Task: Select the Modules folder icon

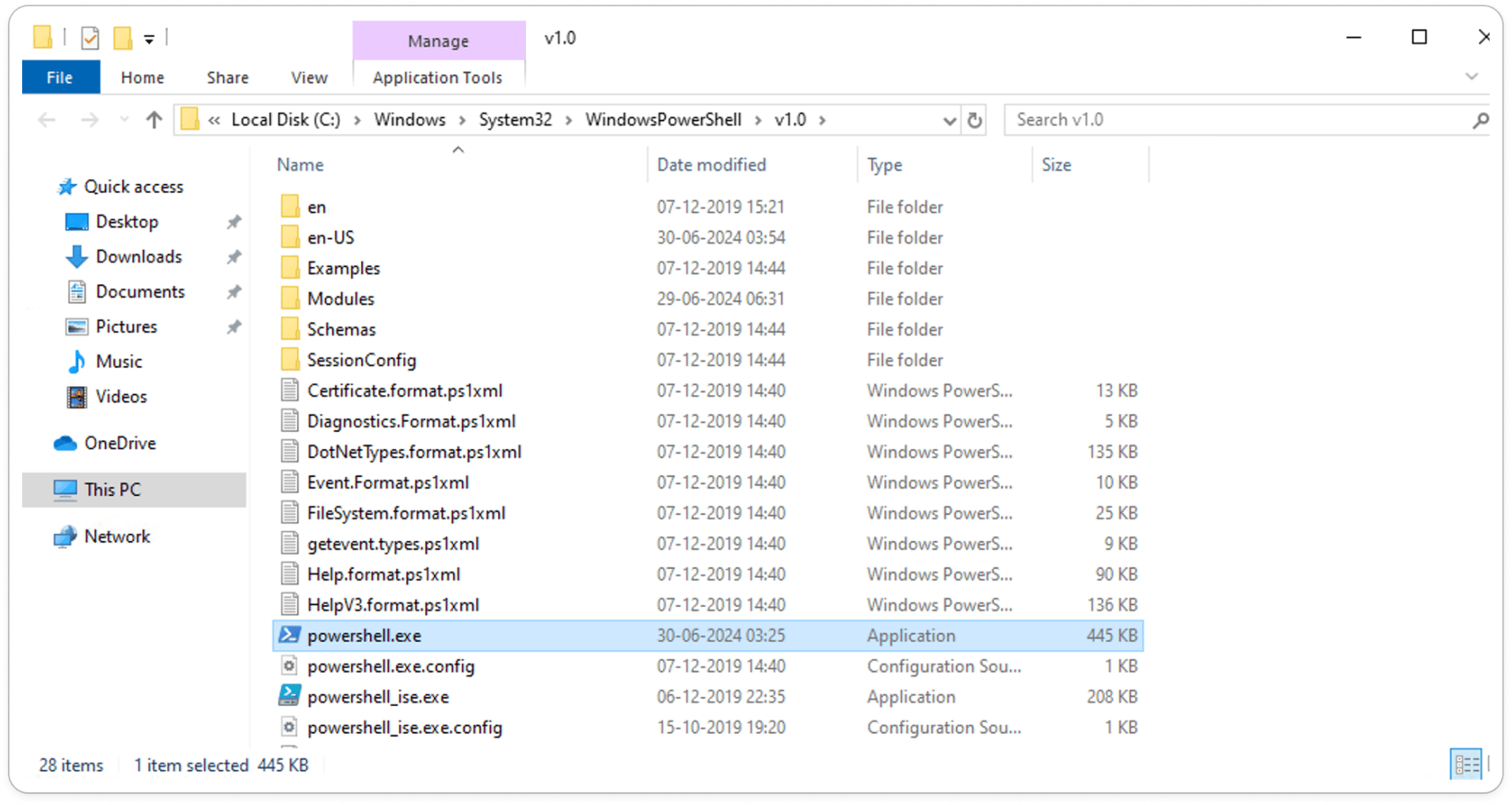Action: pos(291,298)
